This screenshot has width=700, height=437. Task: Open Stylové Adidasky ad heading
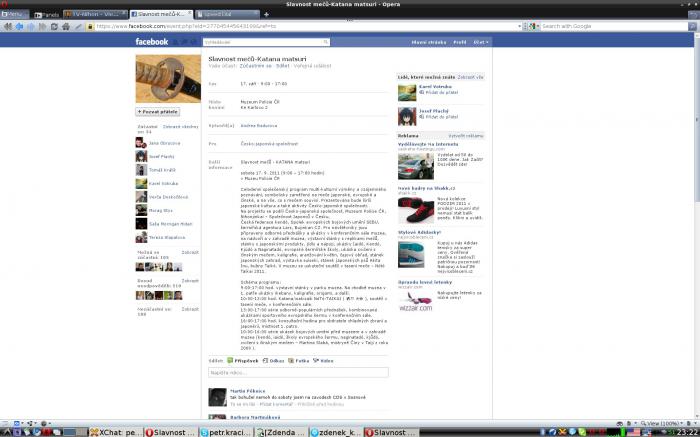pyautogui.click(x=419, y=232)
